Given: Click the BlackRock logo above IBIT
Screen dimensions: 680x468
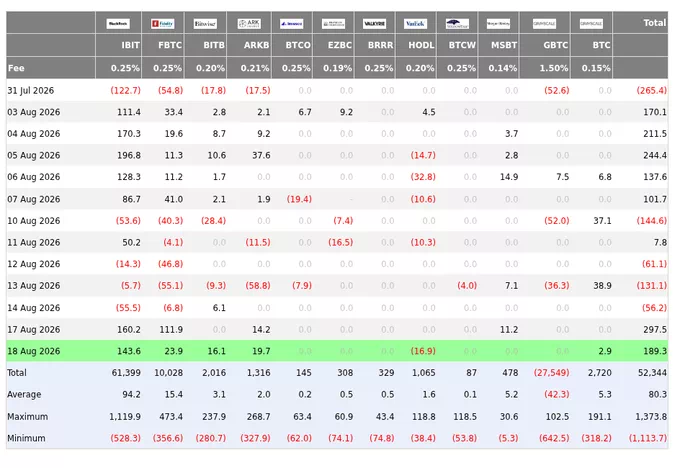Looking at the screenshot, I should tap(118, 23).
